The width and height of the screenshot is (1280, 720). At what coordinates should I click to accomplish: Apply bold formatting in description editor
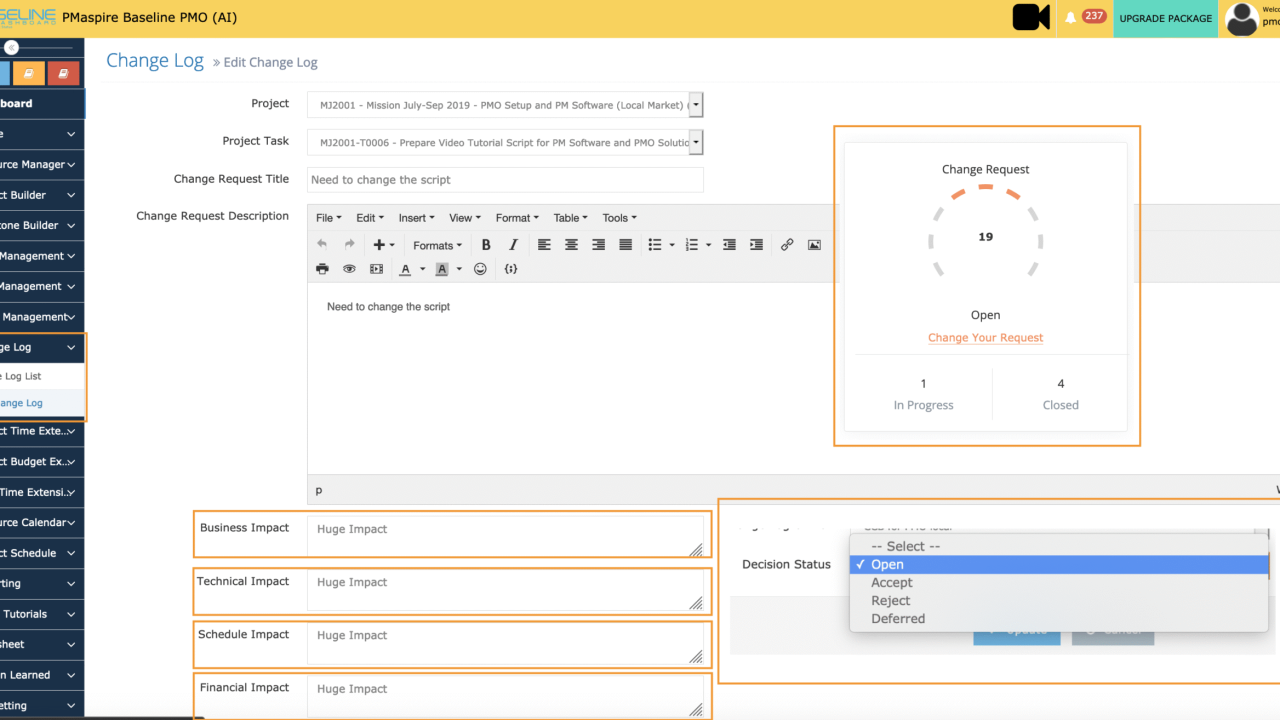click(486, 244)
